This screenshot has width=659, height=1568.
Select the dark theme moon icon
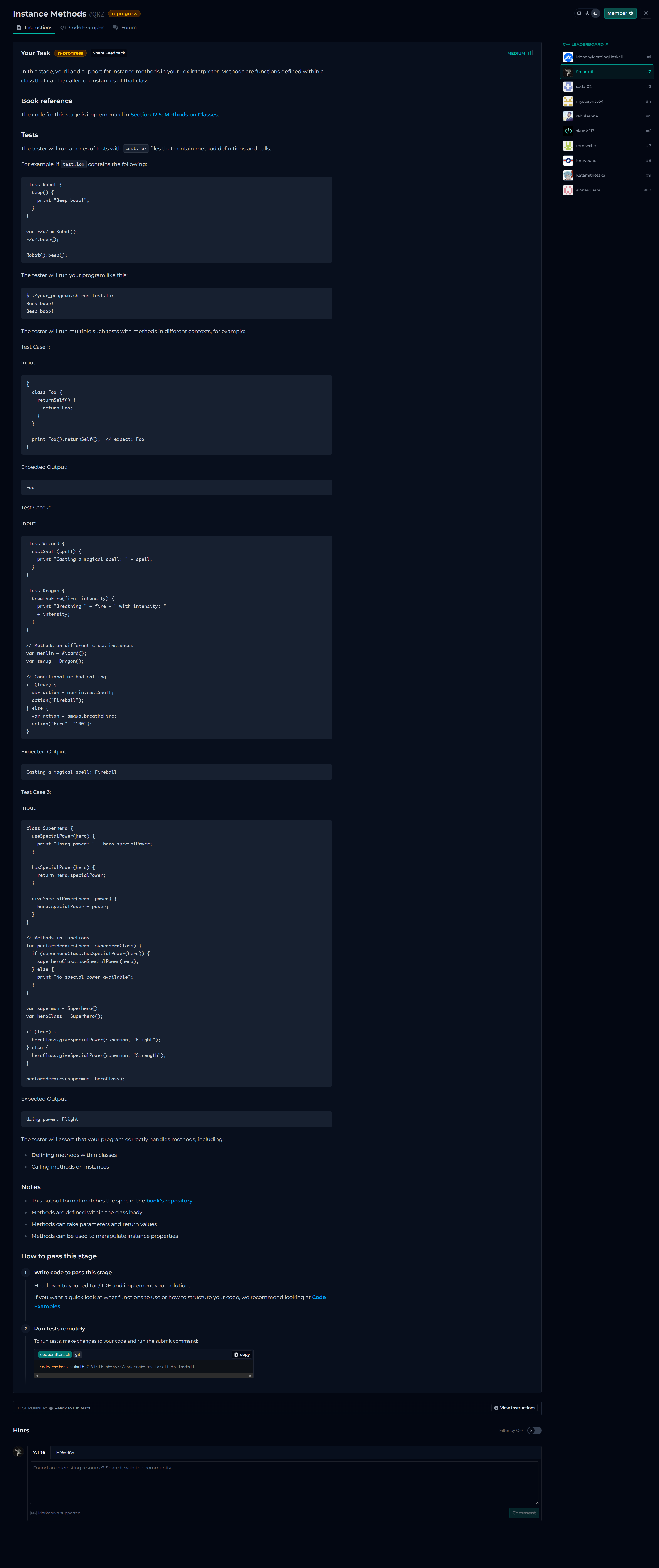click(596, 13)
